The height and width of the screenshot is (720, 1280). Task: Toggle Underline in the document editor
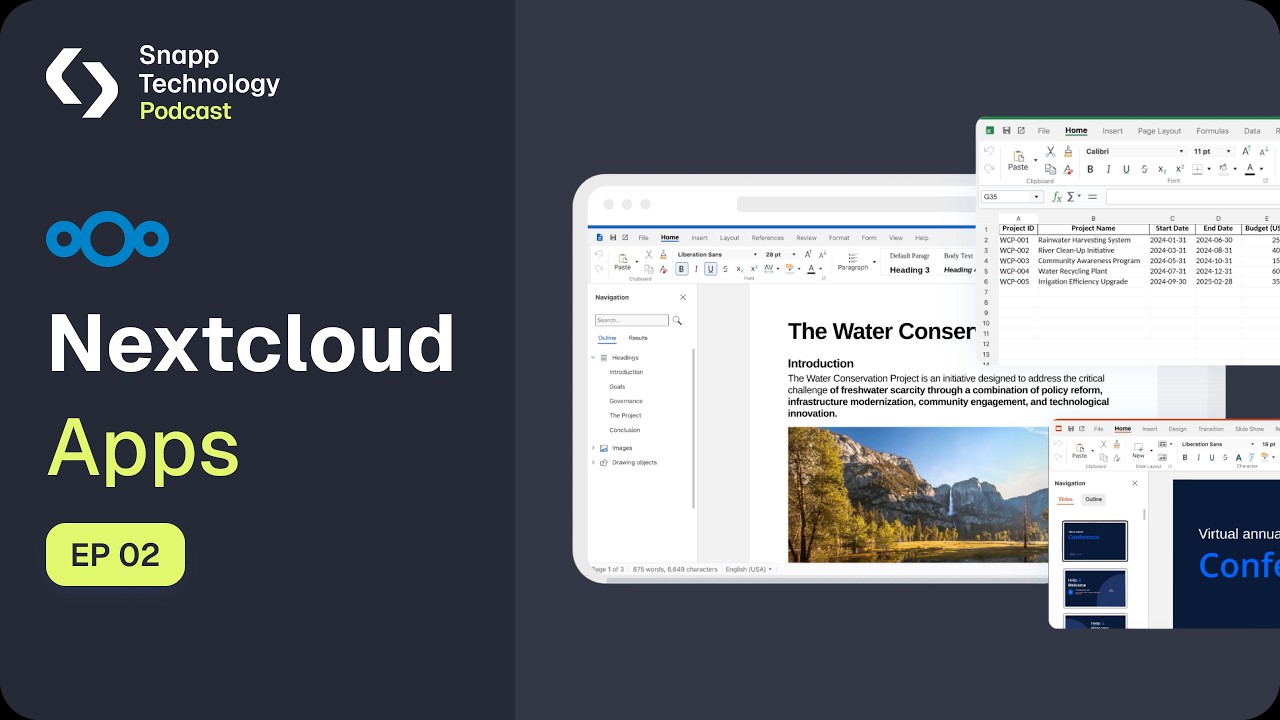coord(711,269)
